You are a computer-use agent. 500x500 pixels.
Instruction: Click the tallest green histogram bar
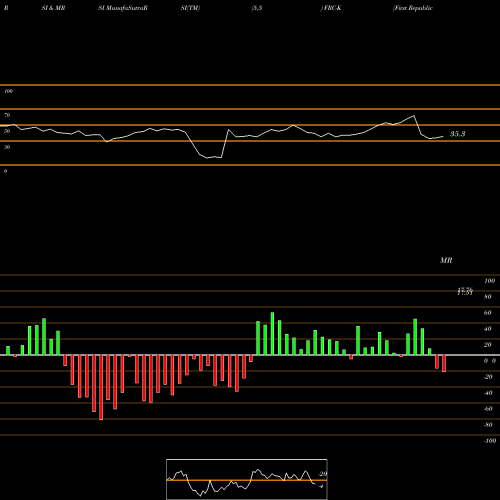click(x=272, y=334)
